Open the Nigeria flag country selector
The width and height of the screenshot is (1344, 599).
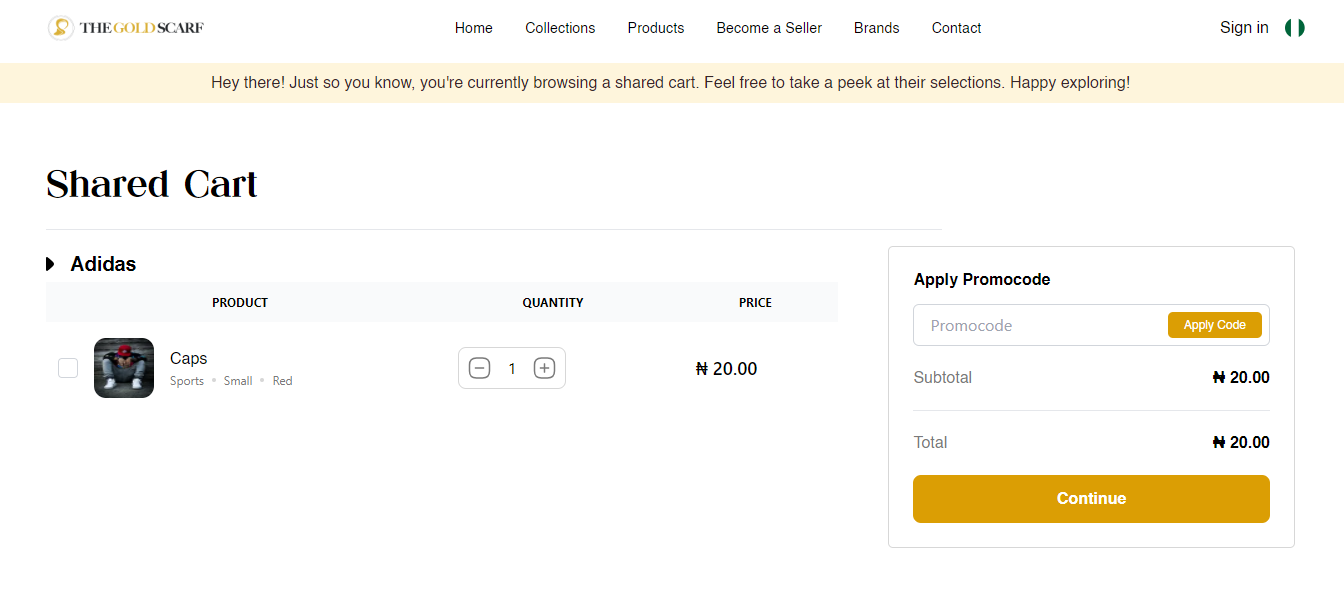tap(1294, 28)
